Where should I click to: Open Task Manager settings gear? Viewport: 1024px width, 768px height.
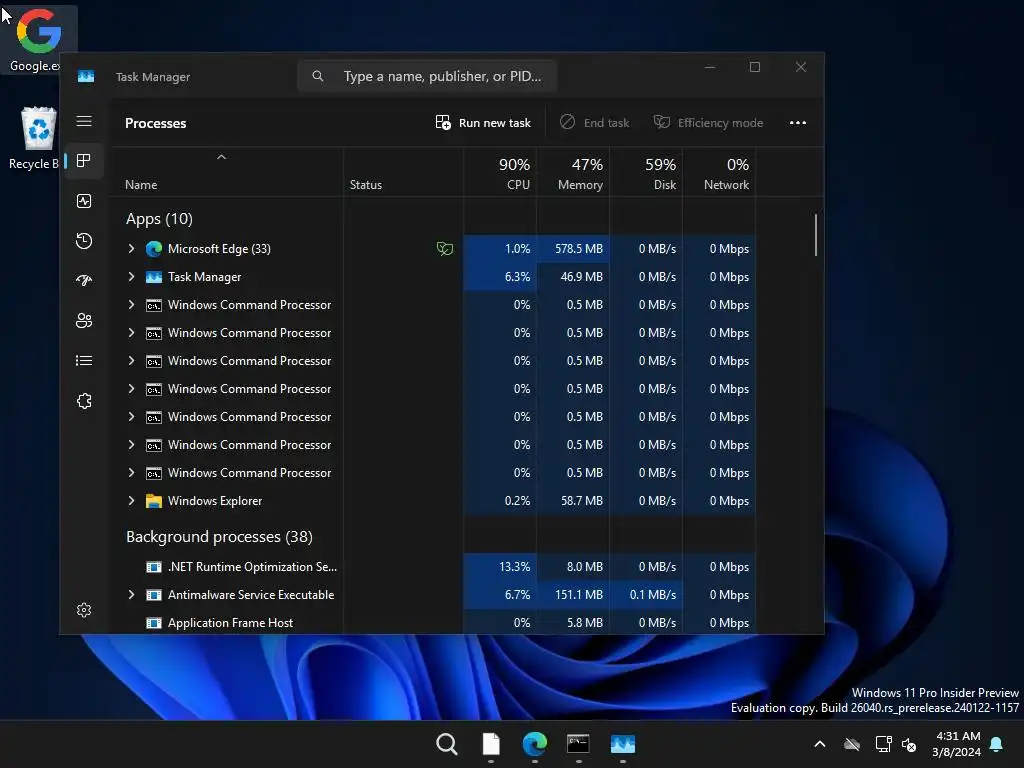click(x=84, y=610)
